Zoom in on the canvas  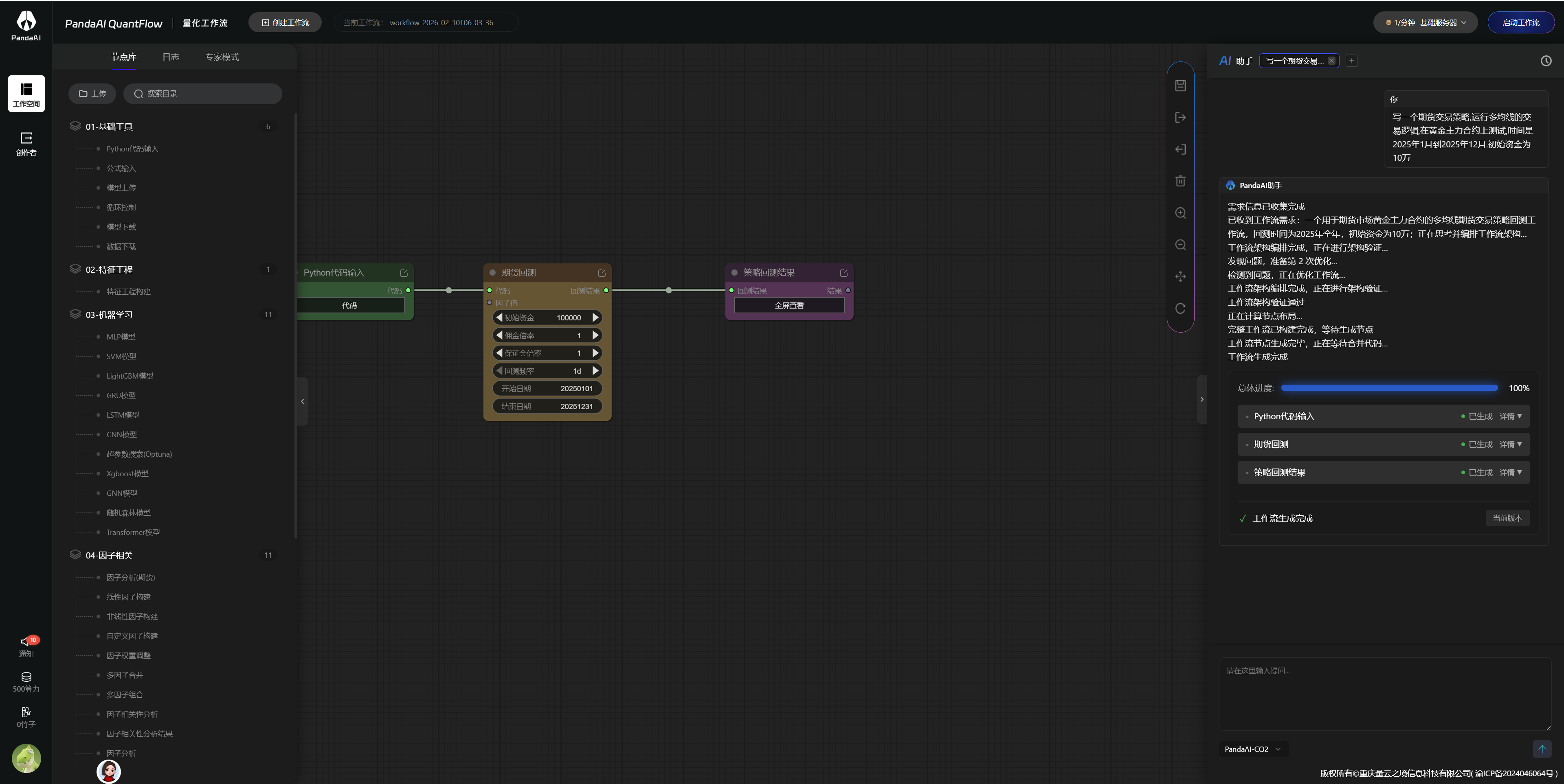[1180, 213]
